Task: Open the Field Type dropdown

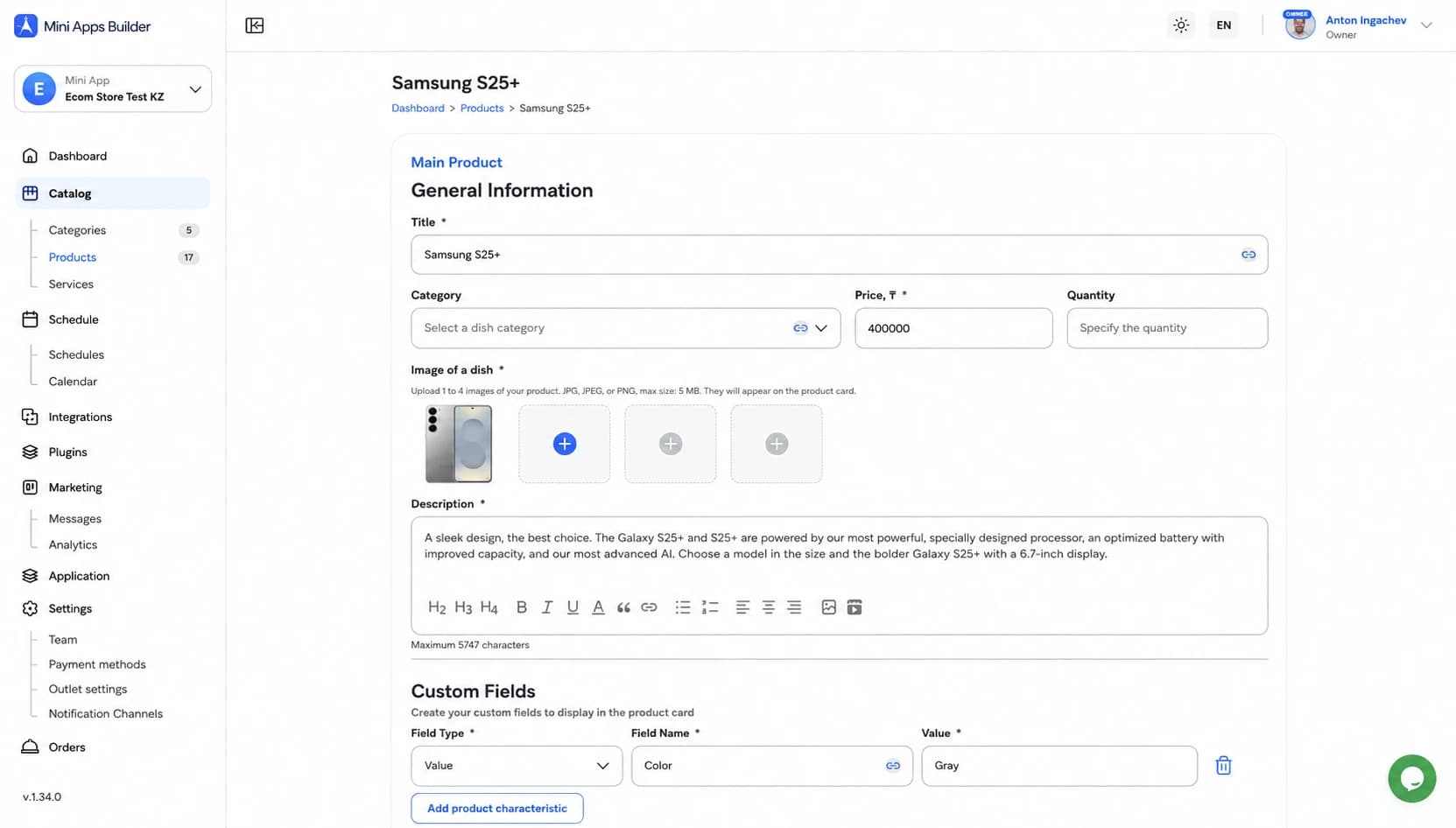Action: (x=517, y=766)
